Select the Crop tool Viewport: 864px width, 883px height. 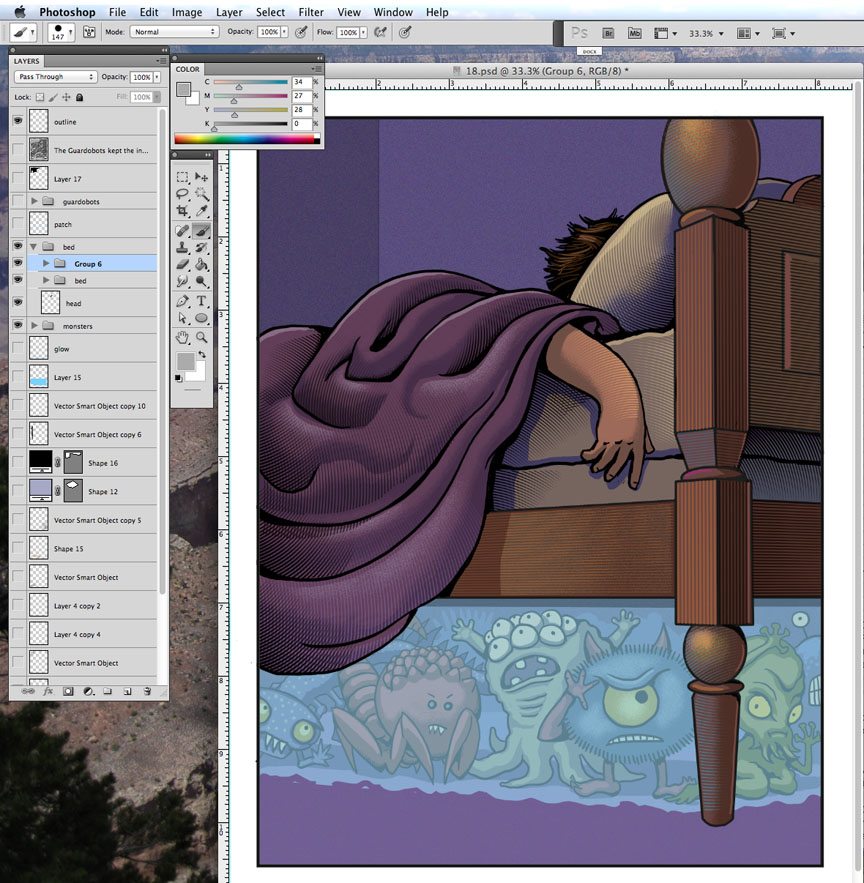point(182,211)
